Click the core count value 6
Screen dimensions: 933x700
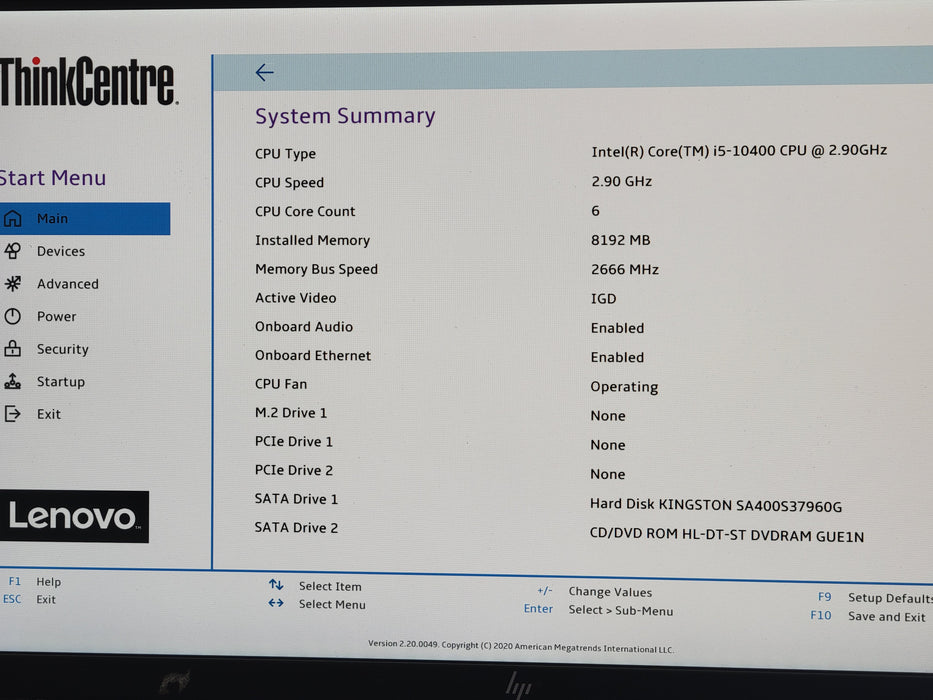coord(595,211)
